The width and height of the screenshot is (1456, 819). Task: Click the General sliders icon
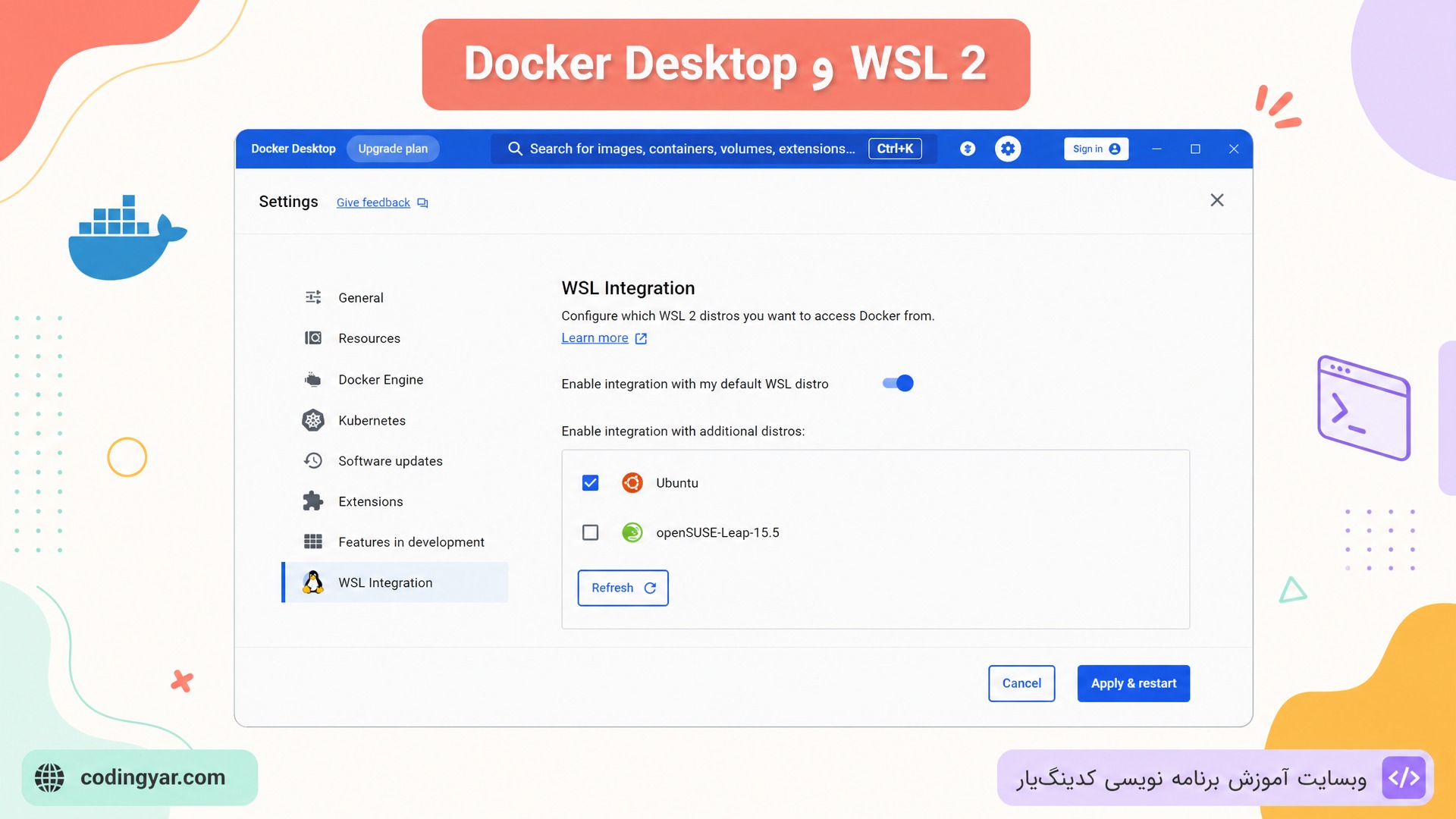pos(313,297)
